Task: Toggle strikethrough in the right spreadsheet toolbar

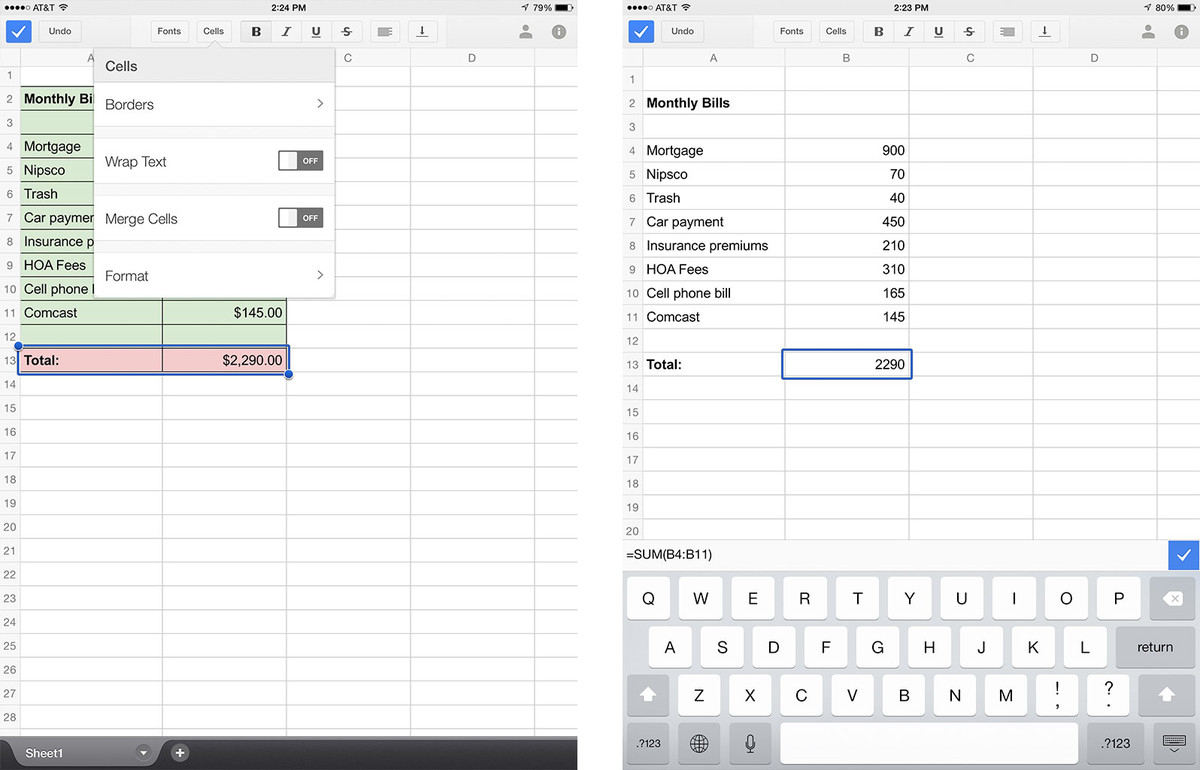Action: click(x=969, y=31)
